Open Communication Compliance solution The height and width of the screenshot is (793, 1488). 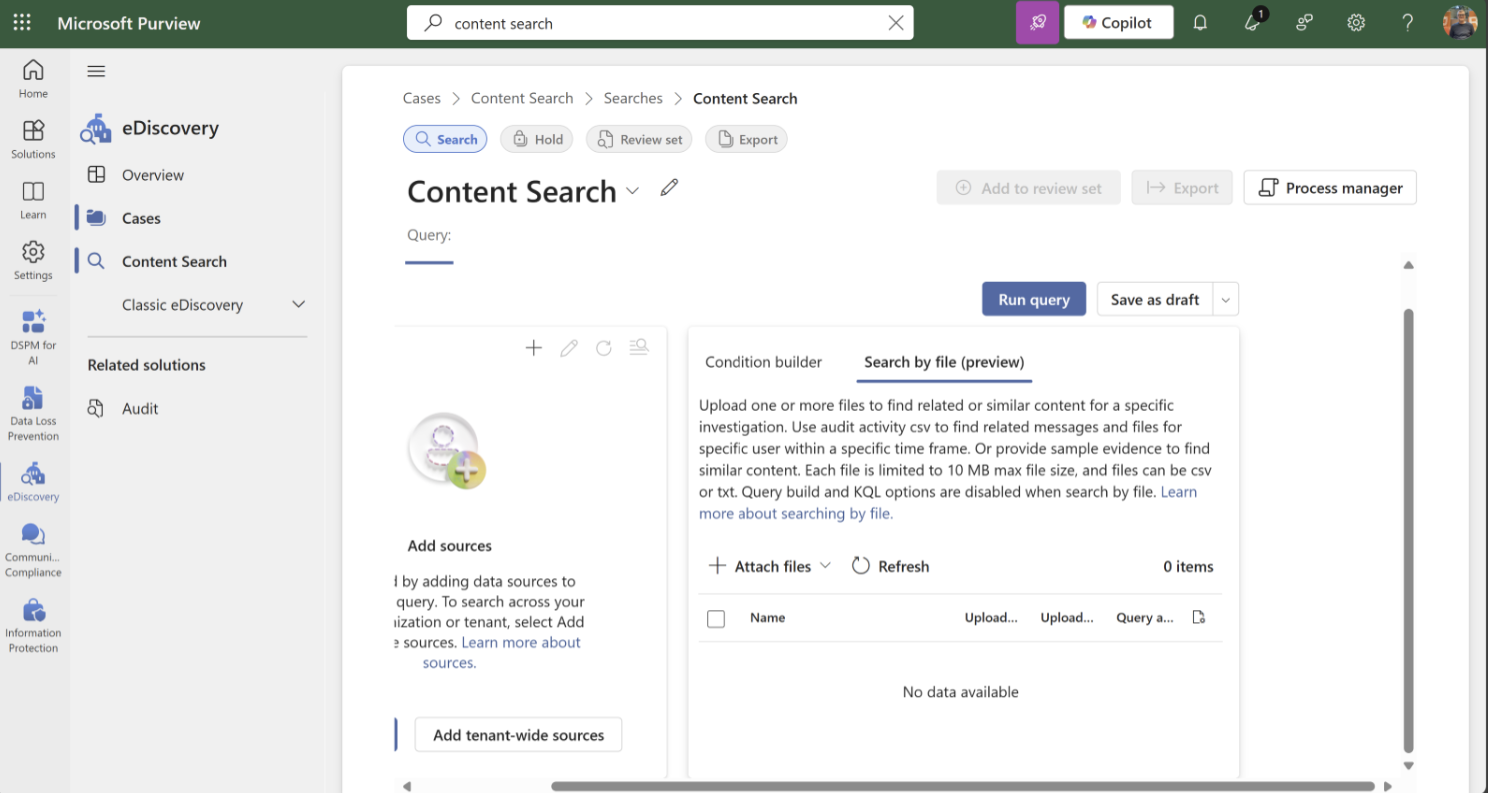[33, 549]
